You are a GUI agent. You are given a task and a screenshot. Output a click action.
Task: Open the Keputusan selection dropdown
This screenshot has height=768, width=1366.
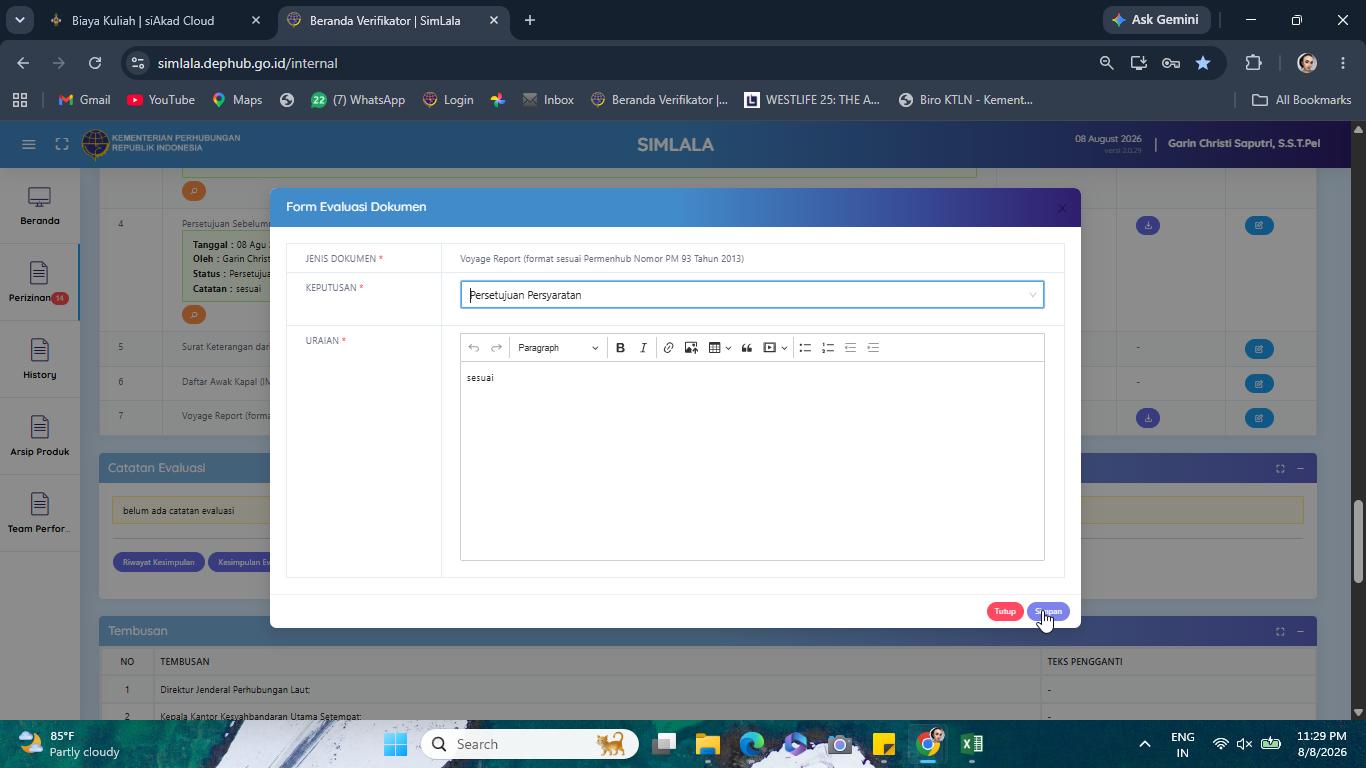752,295
